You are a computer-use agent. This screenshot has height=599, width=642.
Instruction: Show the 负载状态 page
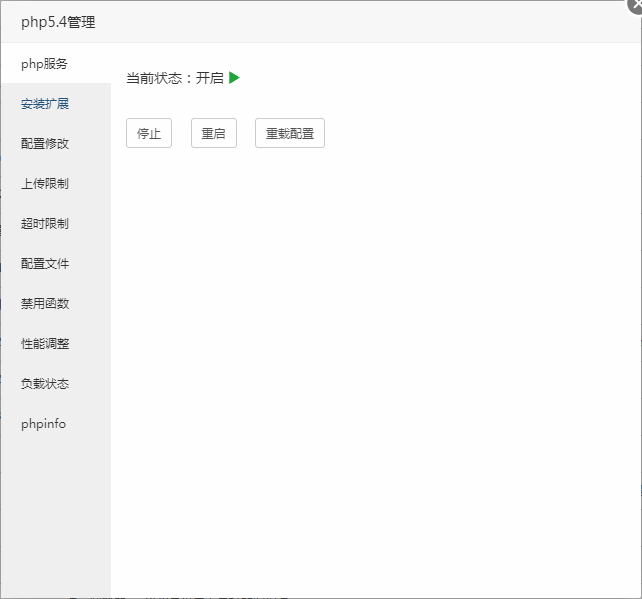pos(45,384)
